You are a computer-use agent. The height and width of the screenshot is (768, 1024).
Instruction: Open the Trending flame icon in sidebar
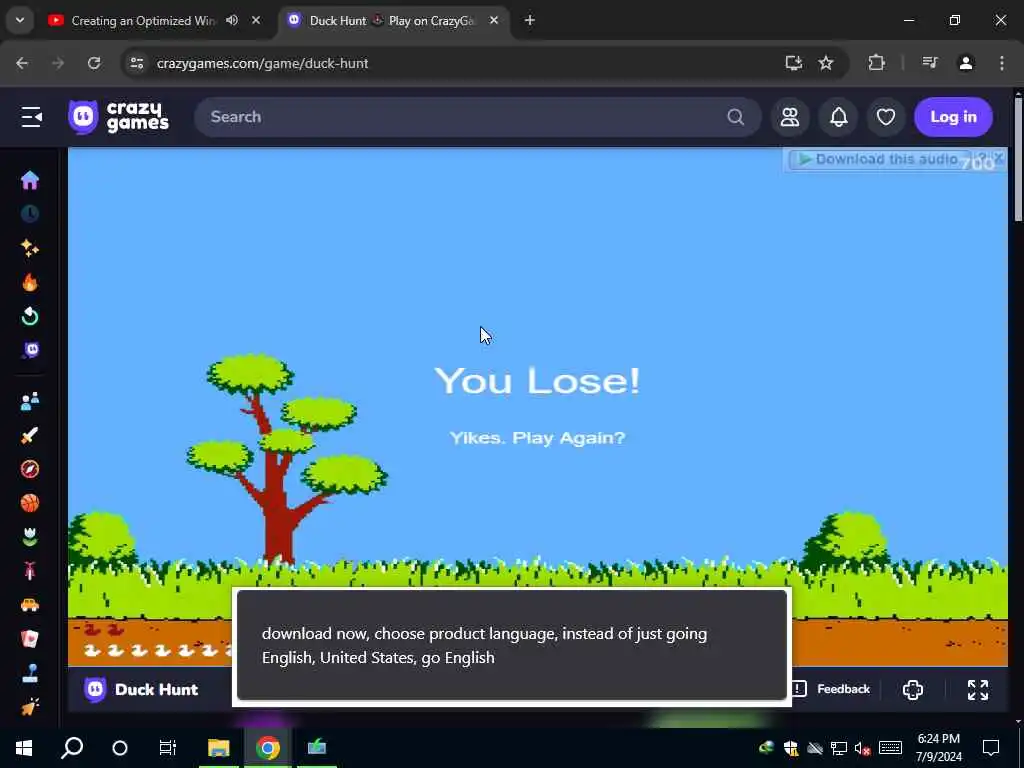(x=29, y=282)
